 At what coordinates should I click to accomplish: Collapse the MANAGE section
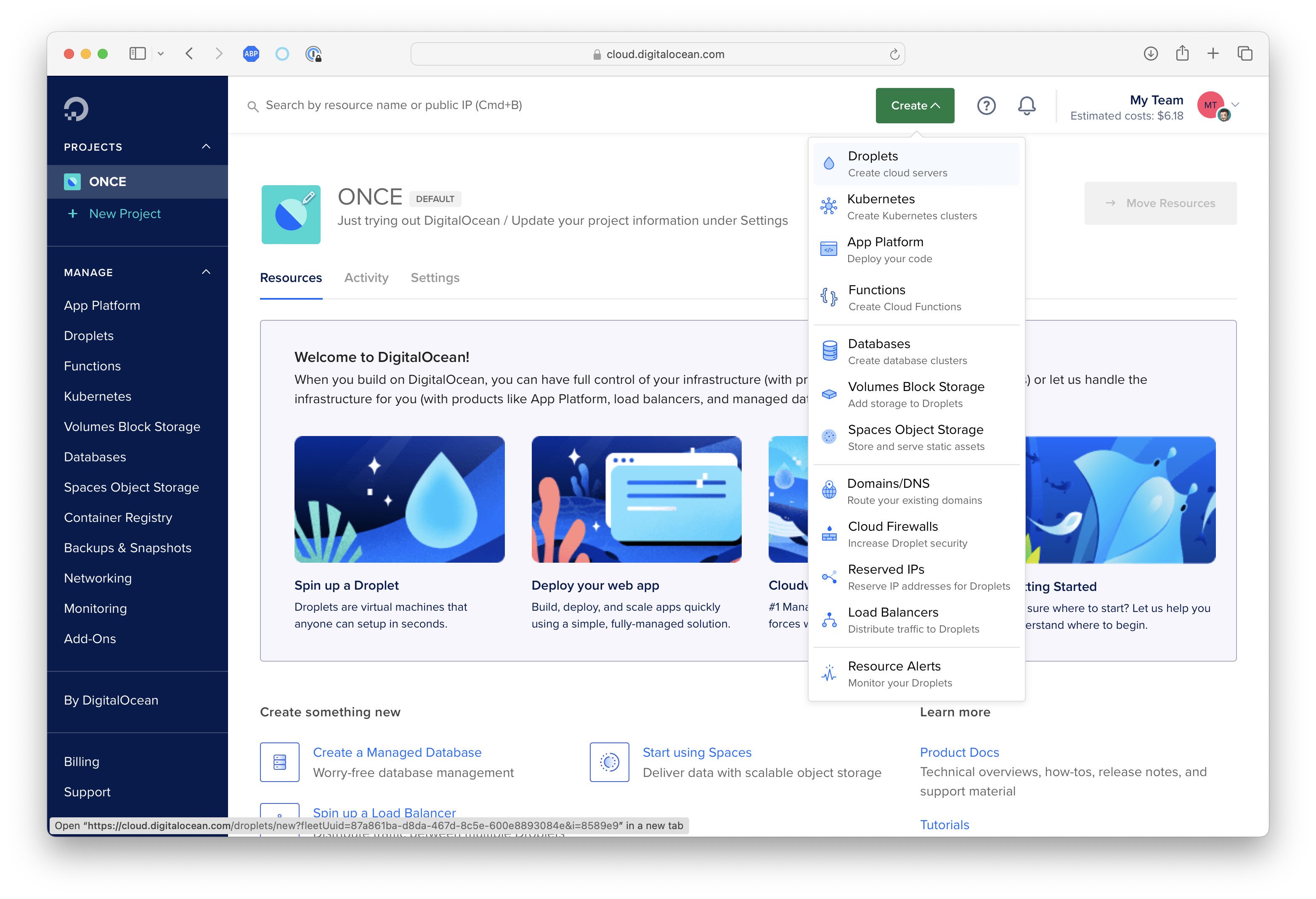point(207,271)
